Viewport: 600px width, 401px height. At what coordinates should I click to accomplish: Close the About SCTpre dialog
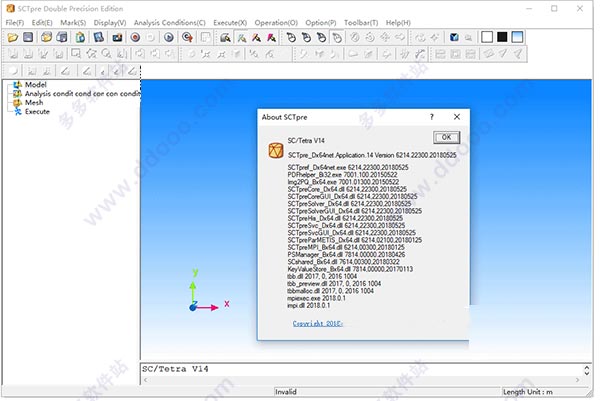[x=457, y=117]
